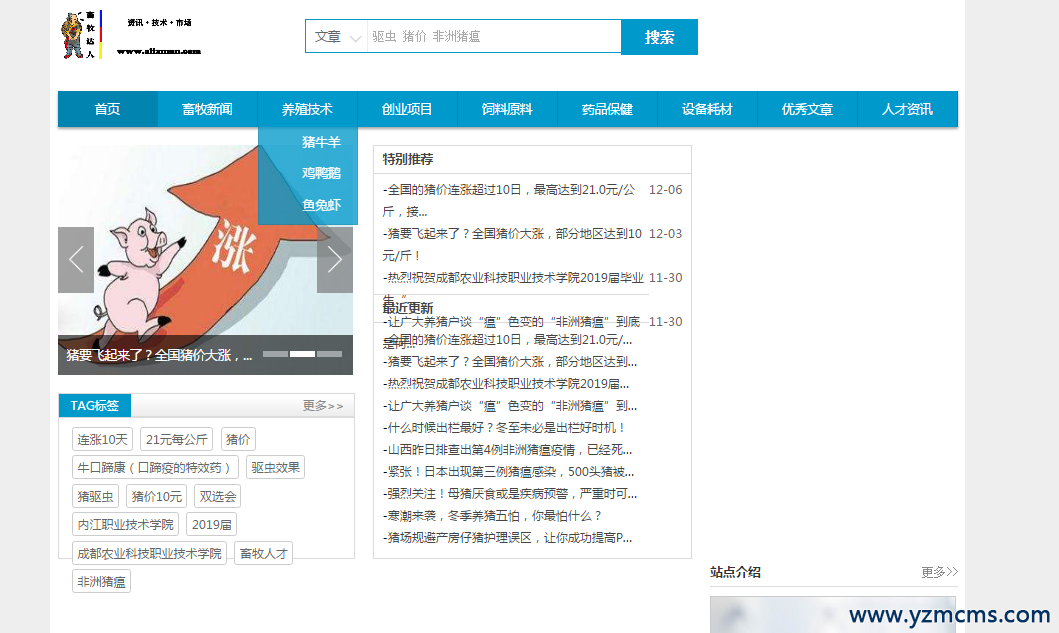Open slide caption 猪要飞起来了？全国猪价大涨

coord(159,355)
